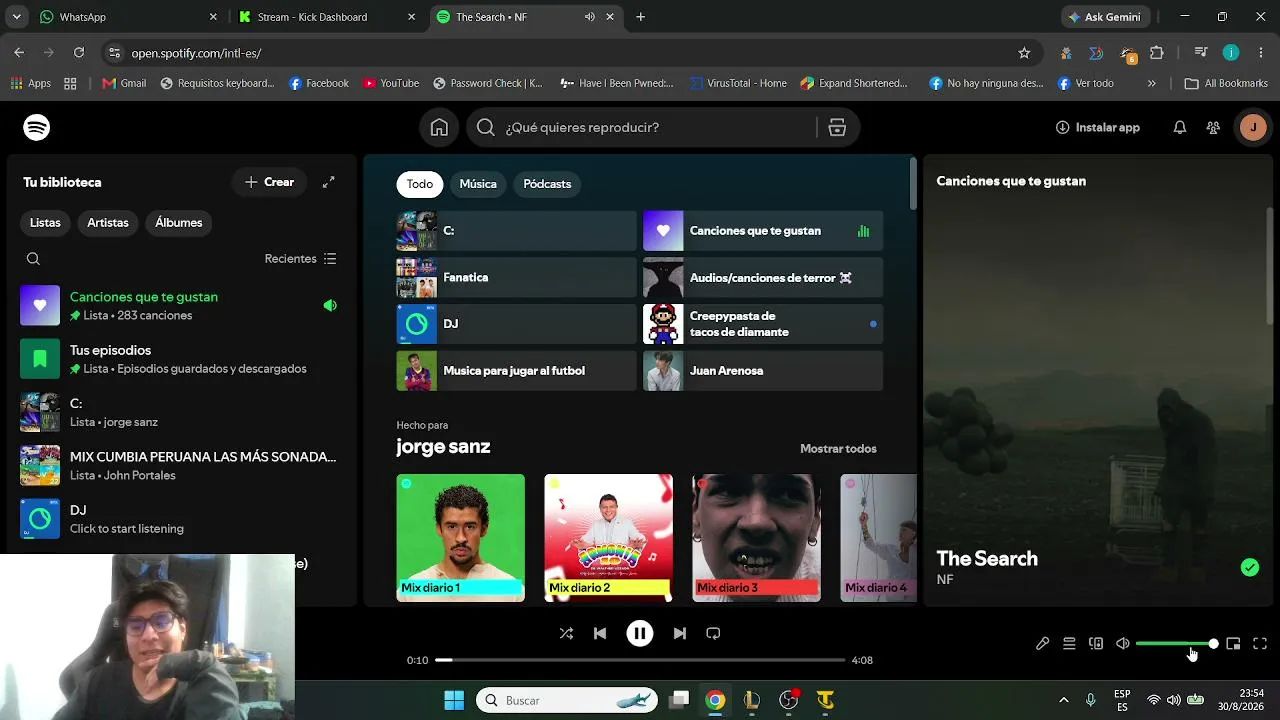Open Chrome media controls icon
Viewport: 1280px width, 720px height.
[x=1201, y=53]
